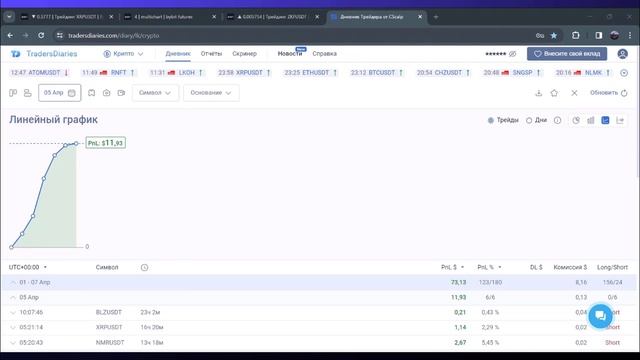Click the panel layout icon
Viewport: 640px width, 360px height.
click(13, 93)
